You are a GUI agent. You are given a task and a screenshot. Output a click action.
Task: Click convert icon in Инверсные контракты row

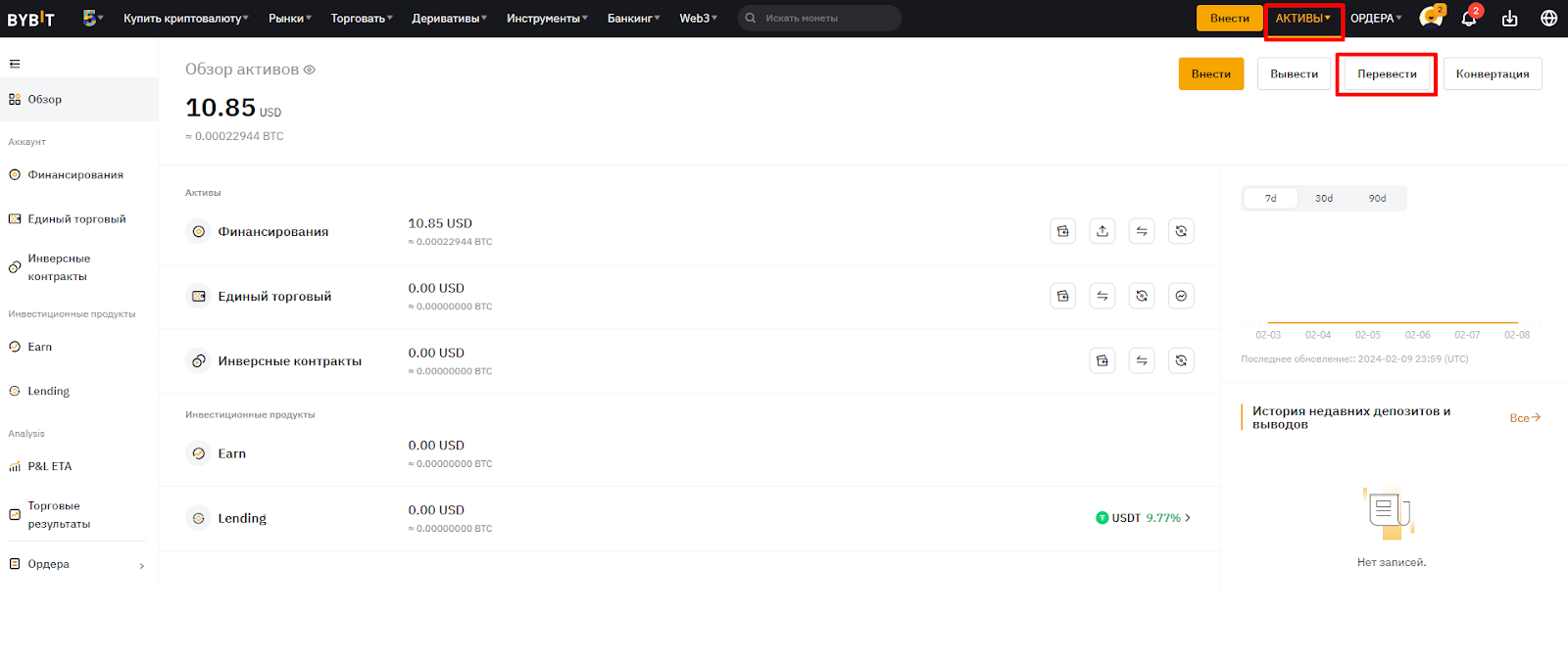point(1181,360)
